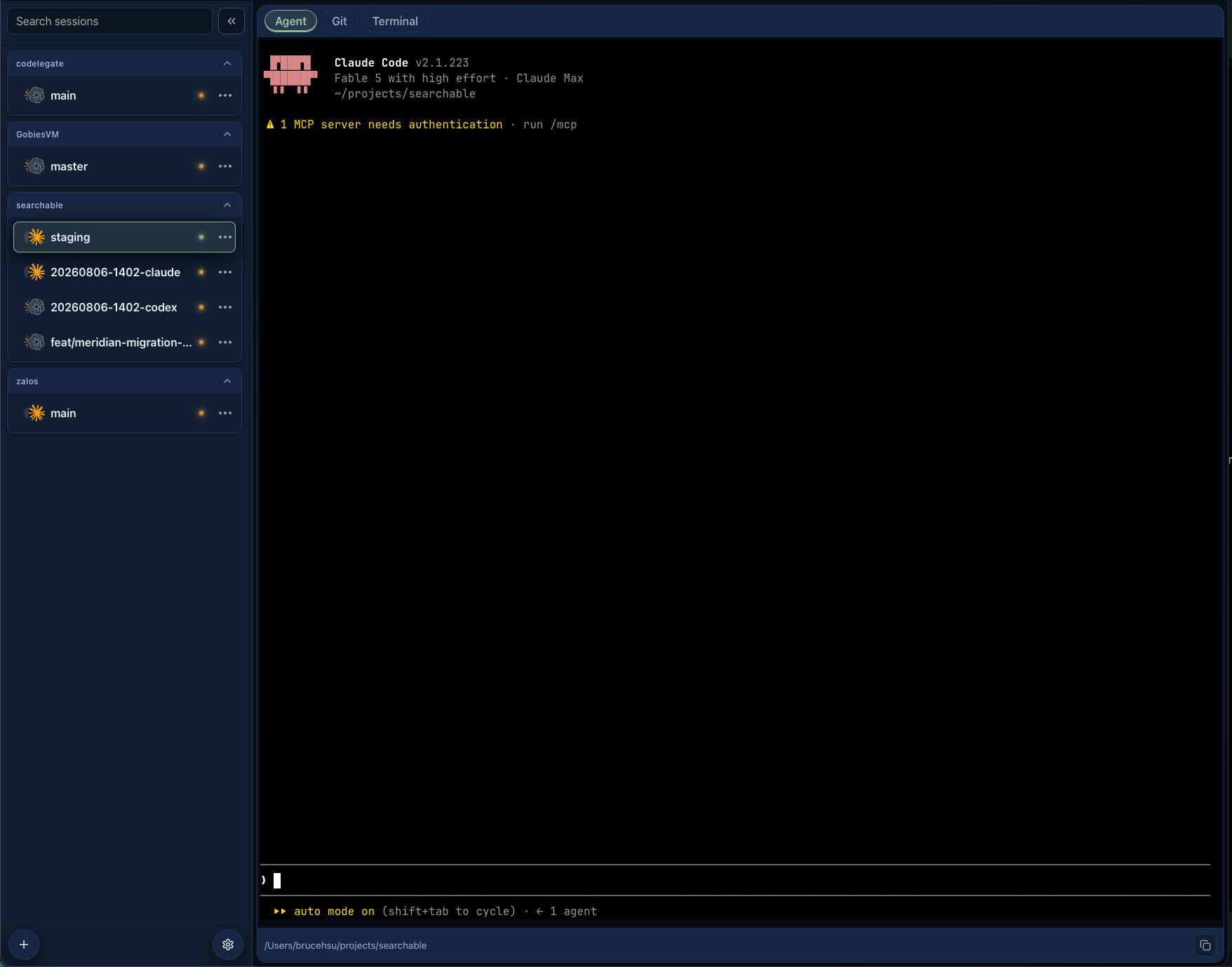Collapse the searchable group
The width and height of the screenshot is (1232, 967).
pyautogui.click(x=227, y=205)
